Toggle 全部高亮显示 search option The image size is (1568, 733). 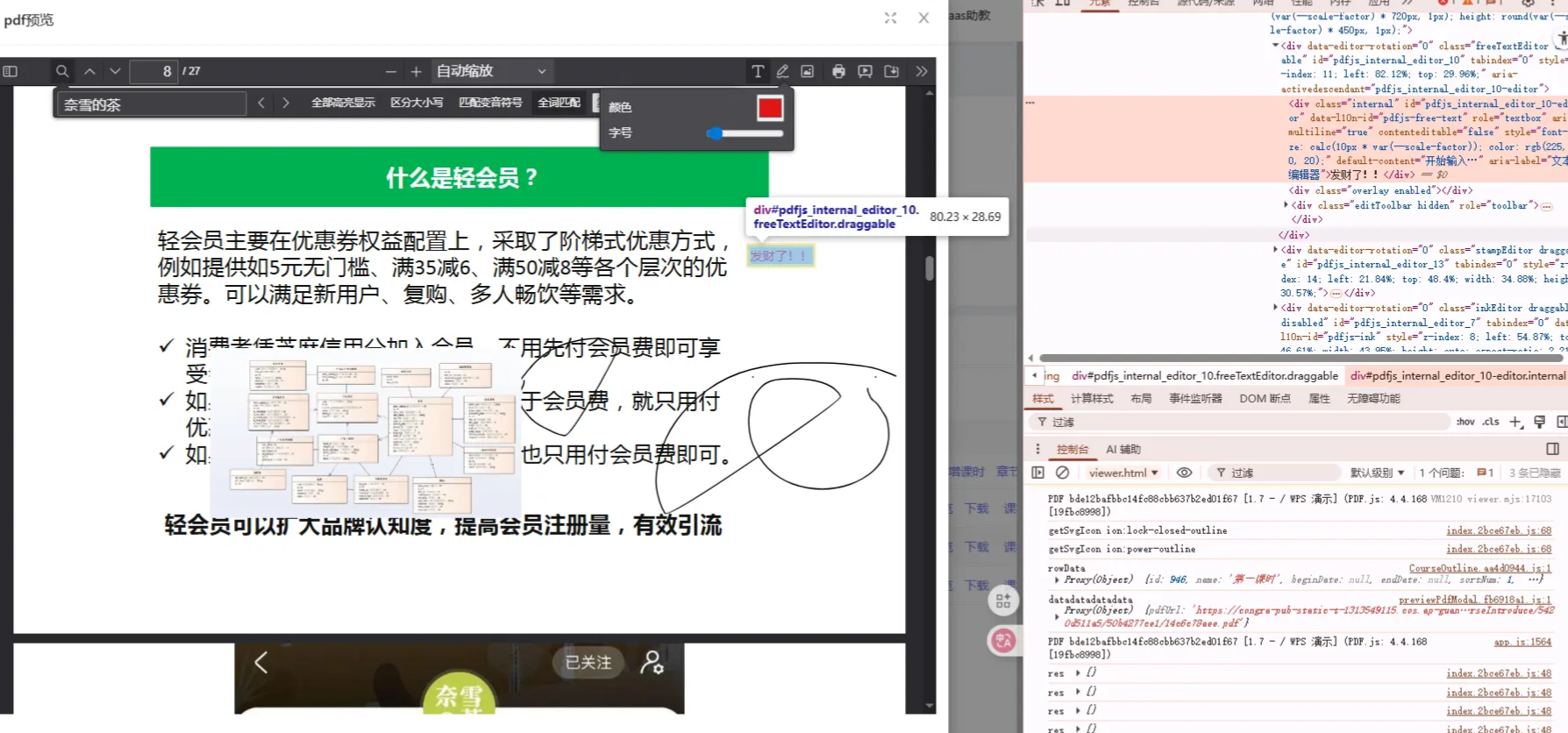pos(343,103)
